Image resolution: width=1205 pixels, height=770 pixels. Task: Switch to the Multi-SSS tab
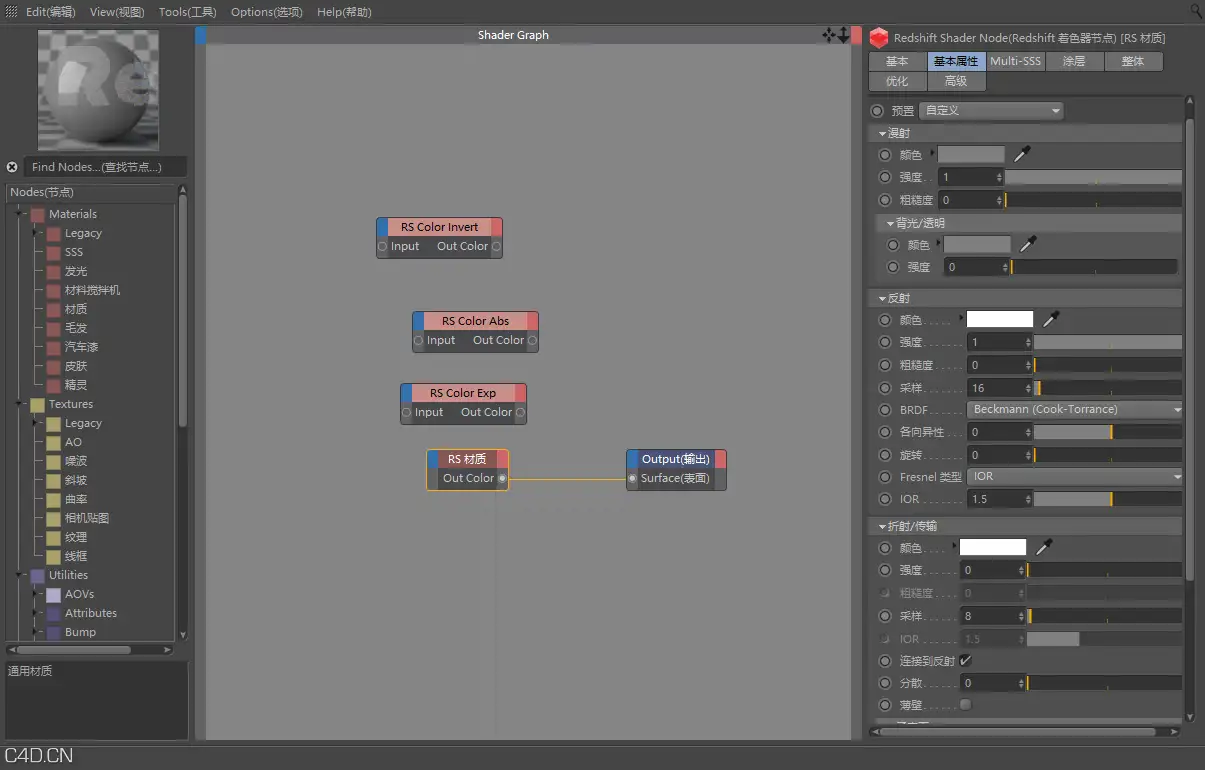tap(1015, 62)
